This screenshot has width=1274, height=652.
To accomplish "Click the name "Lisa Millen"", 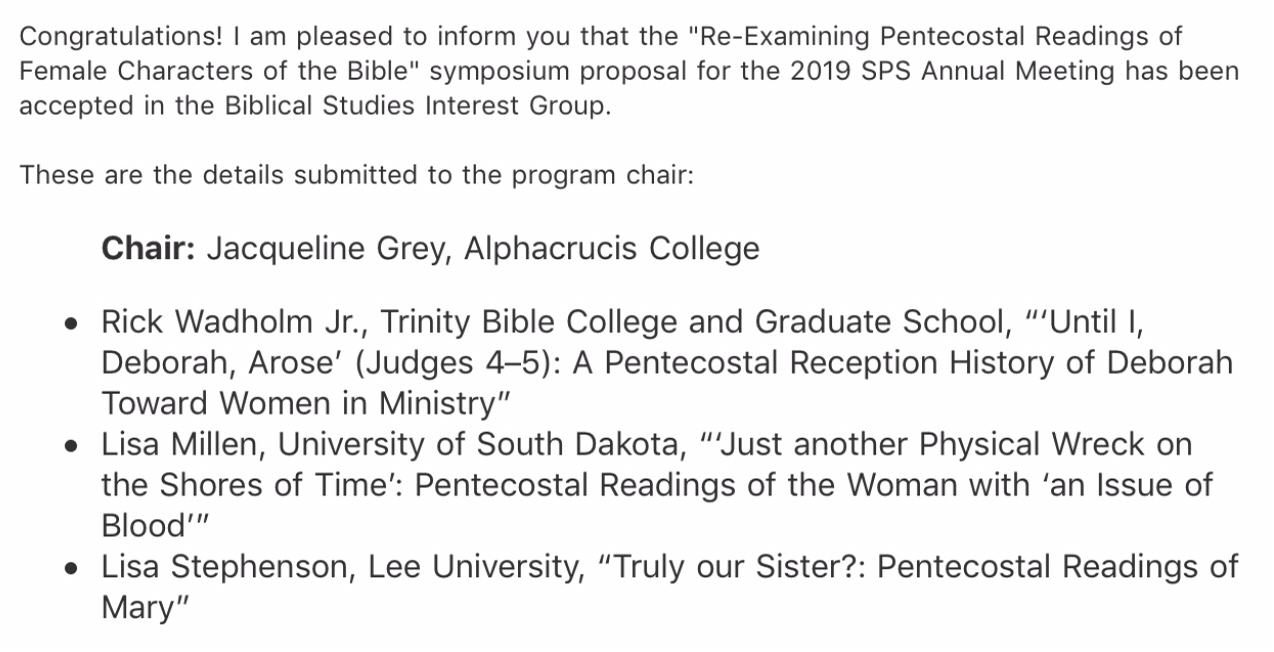I will tap(178, 443).
